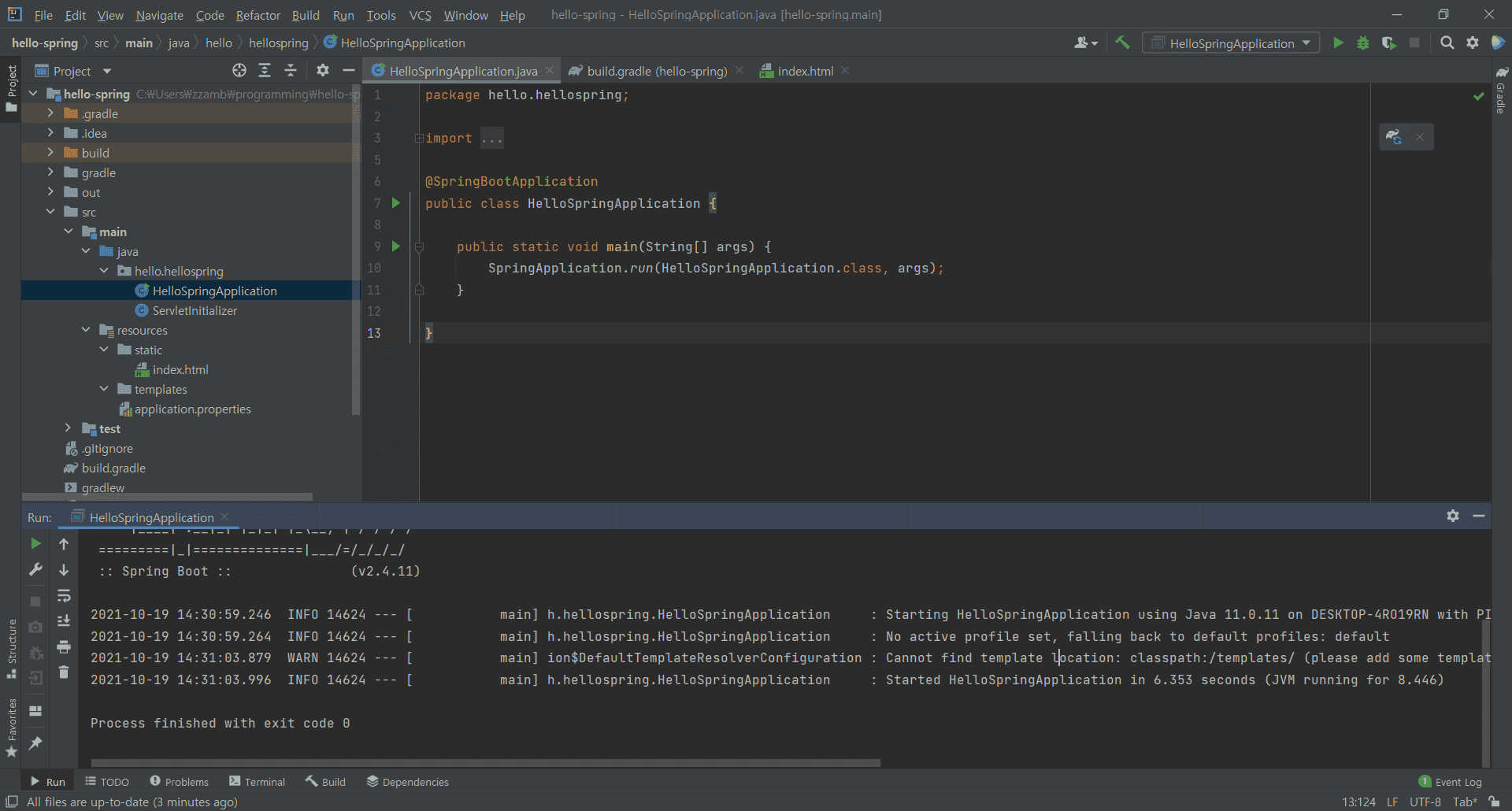Open the Refactor menu
This screenshot has height=811, width=1512.
tap(258, 15)
